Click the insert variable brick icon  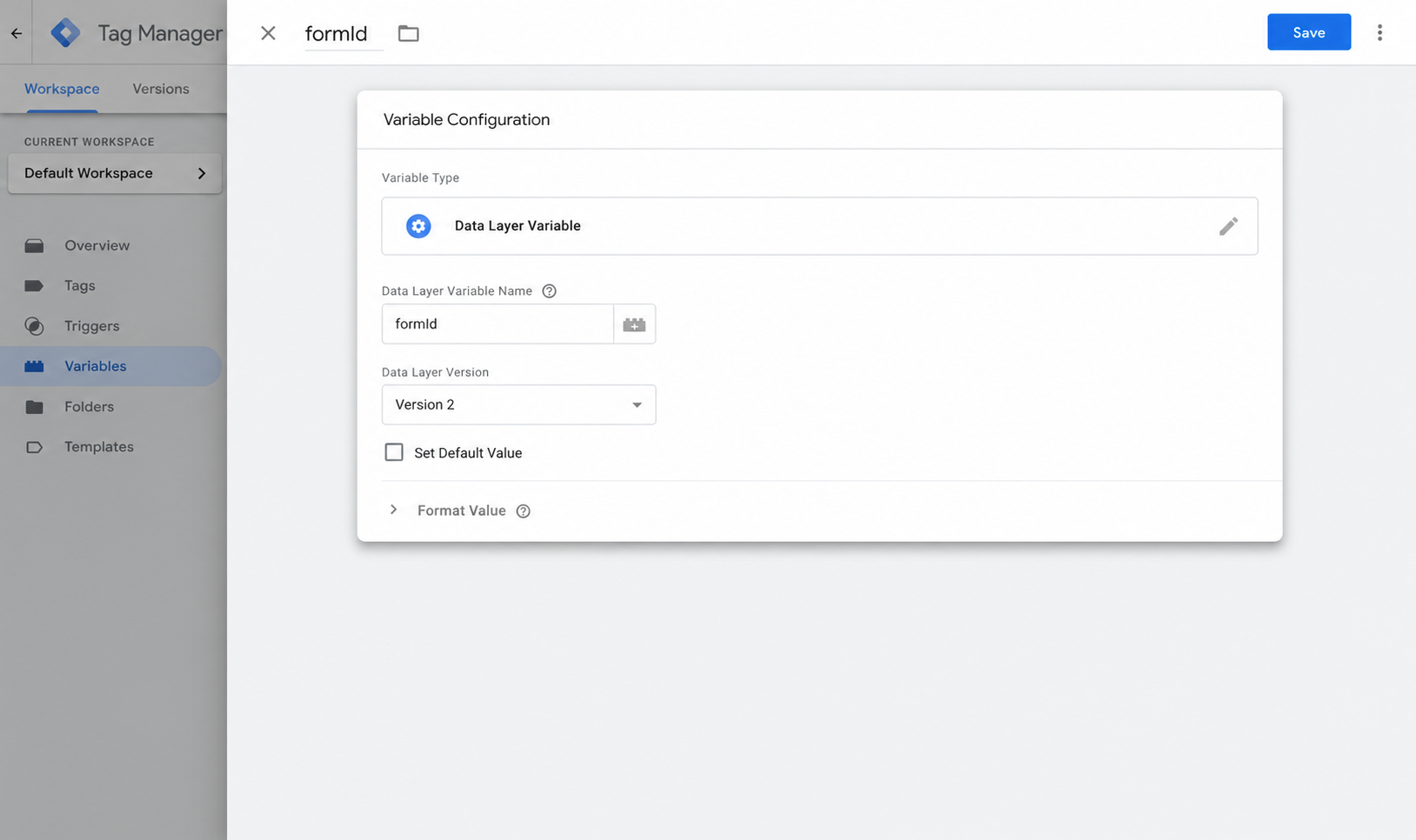[634, 323]
